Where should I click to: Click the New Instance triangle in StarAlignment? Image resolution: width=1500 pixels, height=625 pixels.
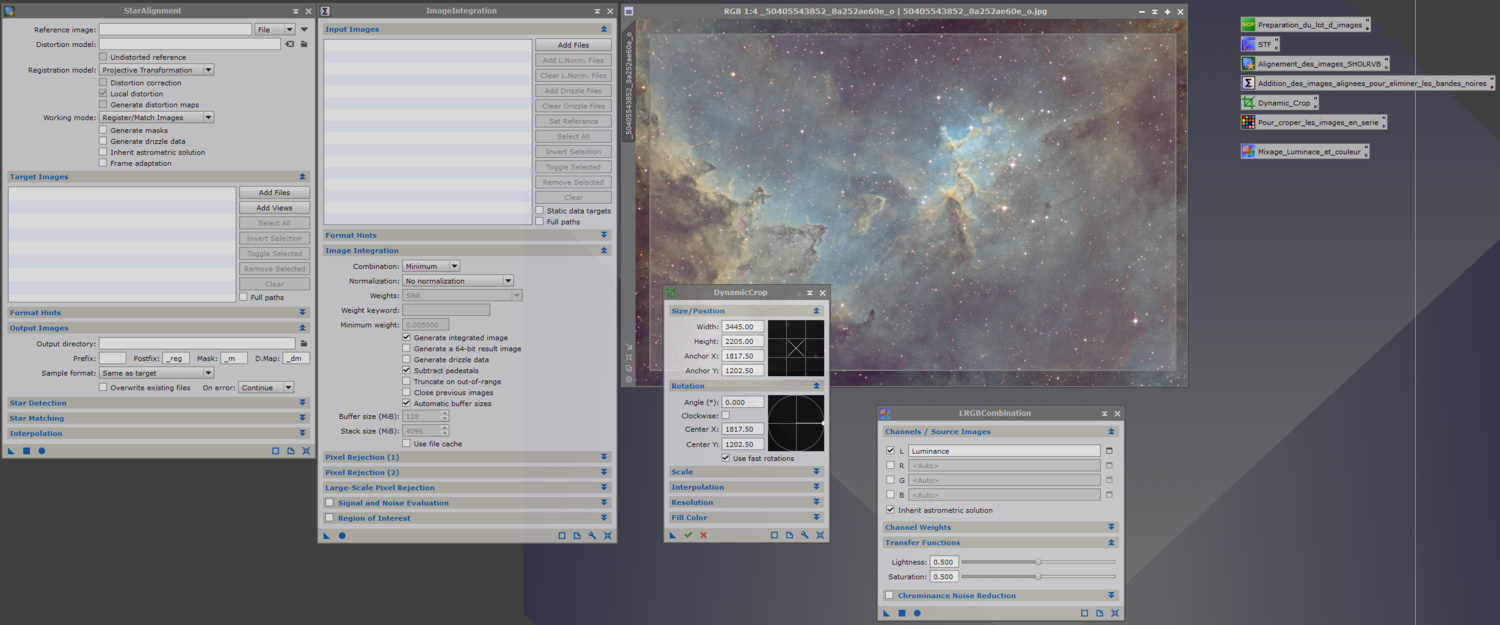click(12, 451)
